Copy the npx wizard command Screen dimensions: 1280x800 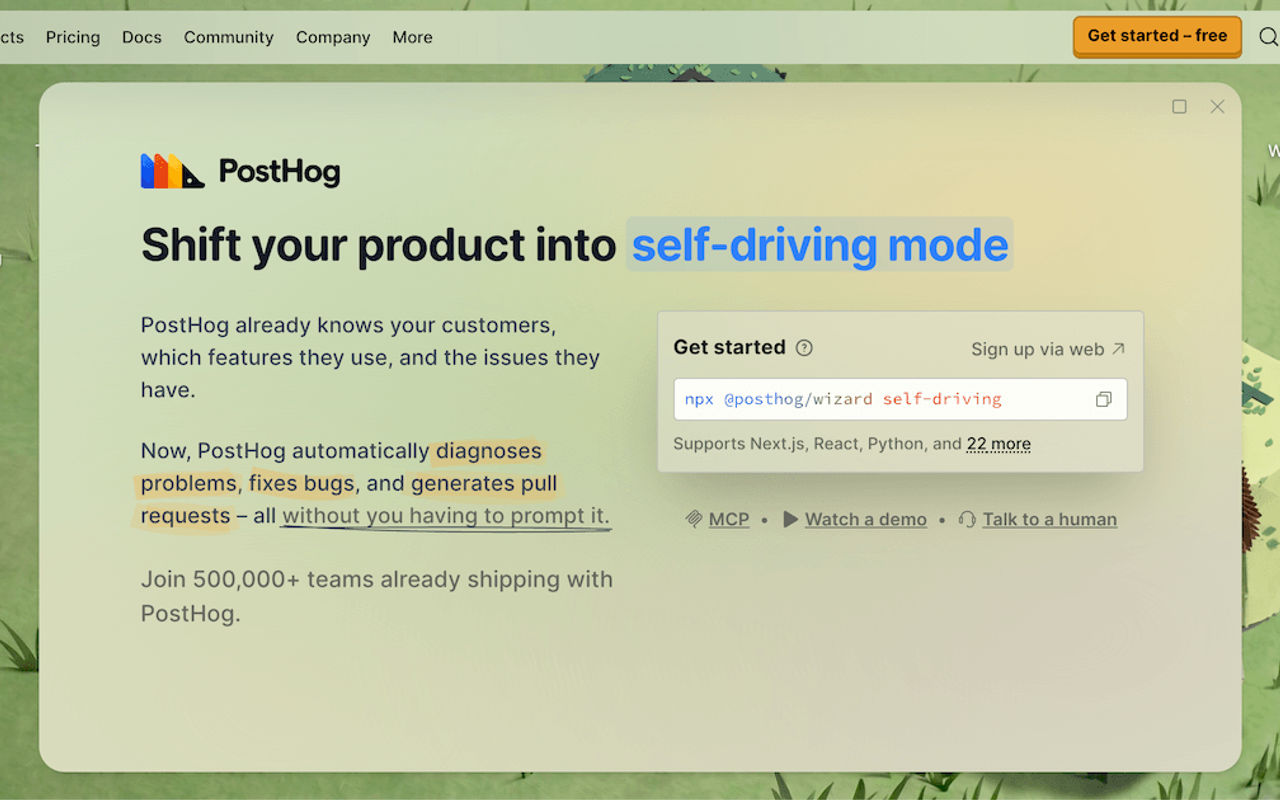(1103, 399)
